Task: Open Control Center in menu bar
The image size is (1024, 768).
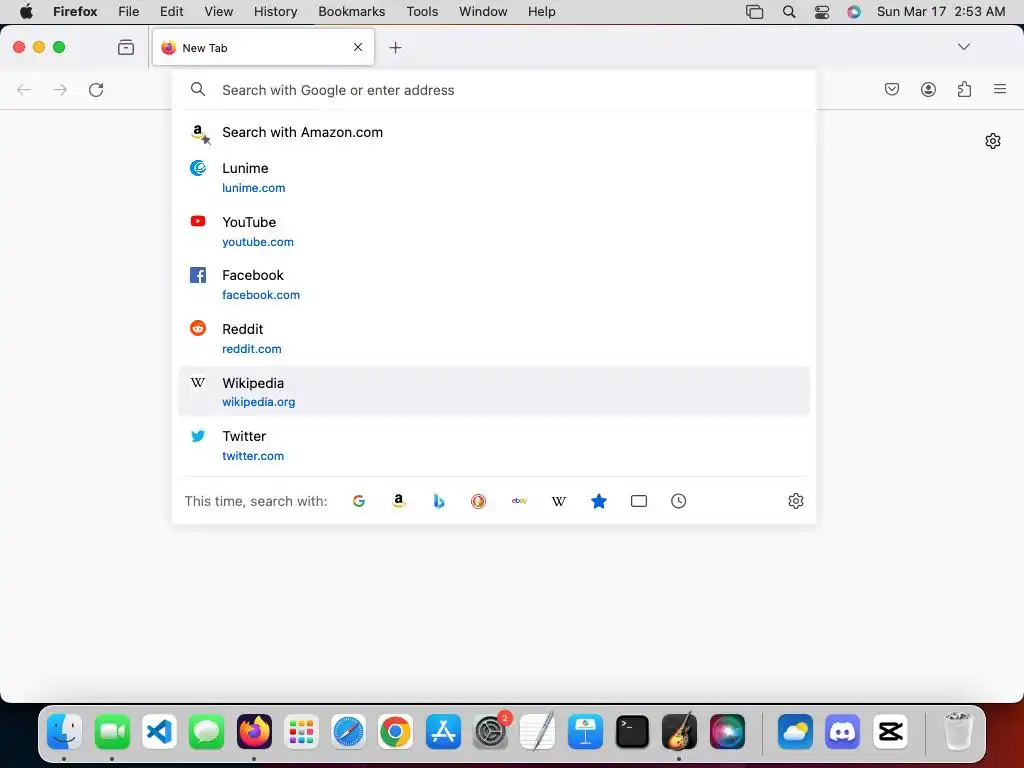Action: [822, 12]
